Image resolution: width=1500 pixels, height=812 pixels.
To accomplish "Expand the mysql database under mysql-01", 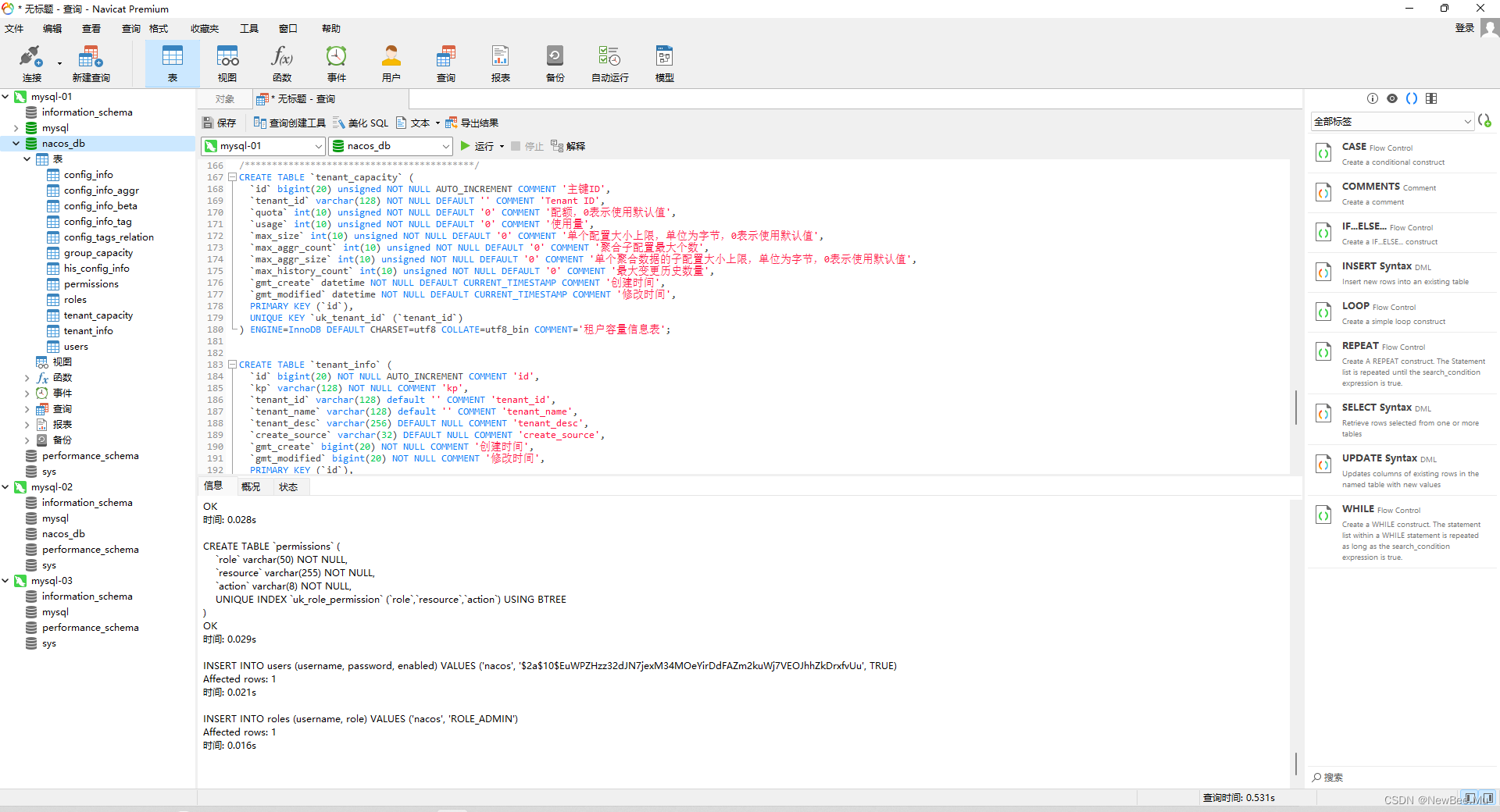I will tap(16, 128).
